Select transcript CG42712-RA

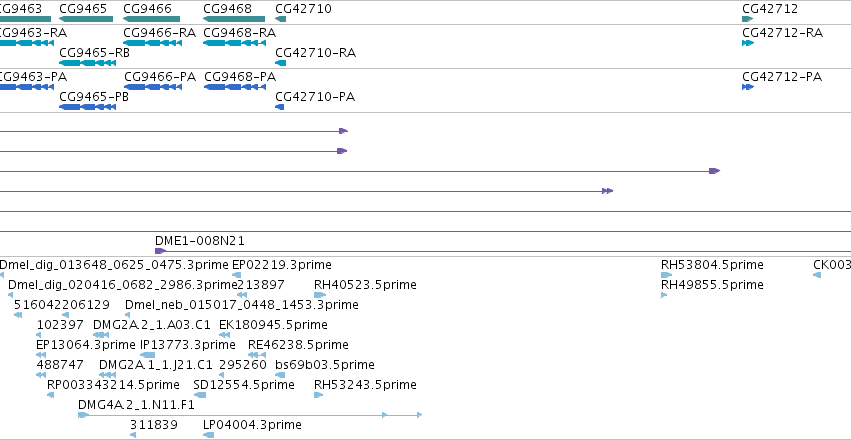click(x=783, y=33)
